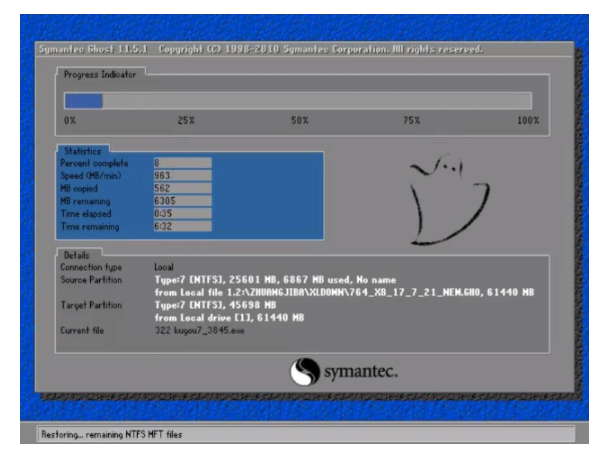613x452 pixels.
Task: Click the Symantec Ghost title bar text
Action: (x=261, y=49)
